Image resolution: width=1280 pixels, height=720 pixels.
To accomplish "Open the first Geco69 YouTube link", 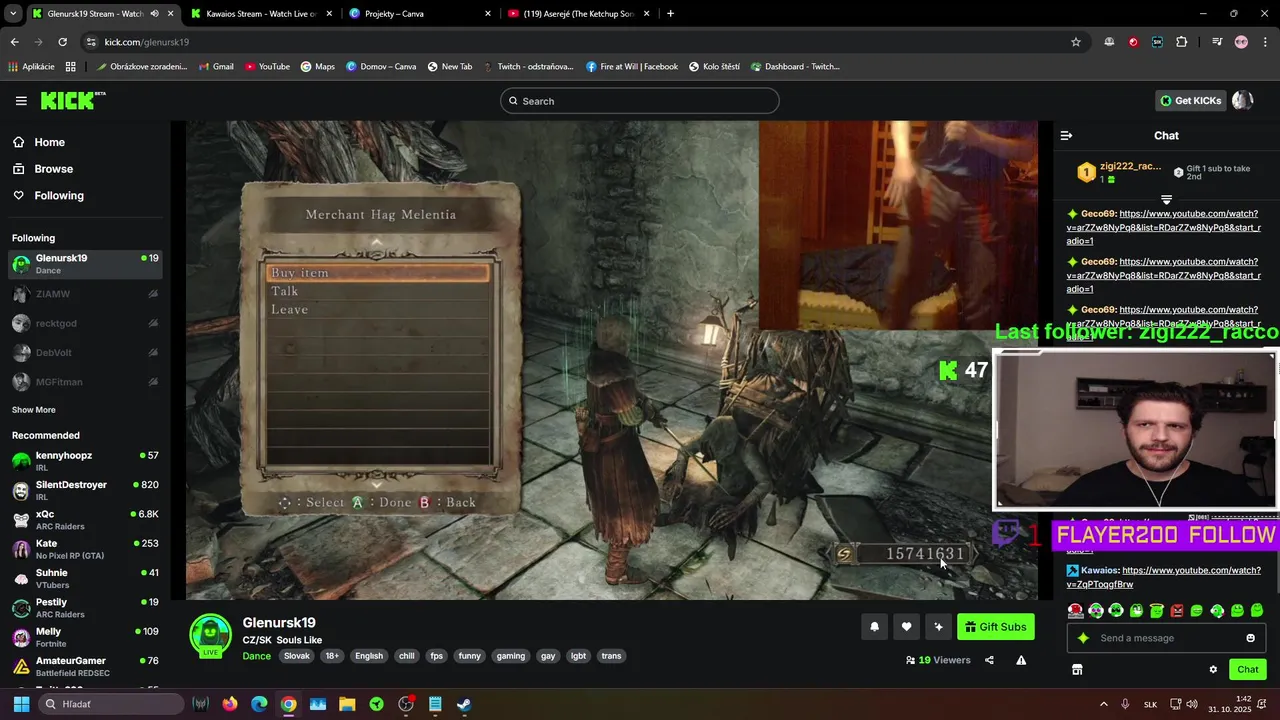I will [1163, 227].
